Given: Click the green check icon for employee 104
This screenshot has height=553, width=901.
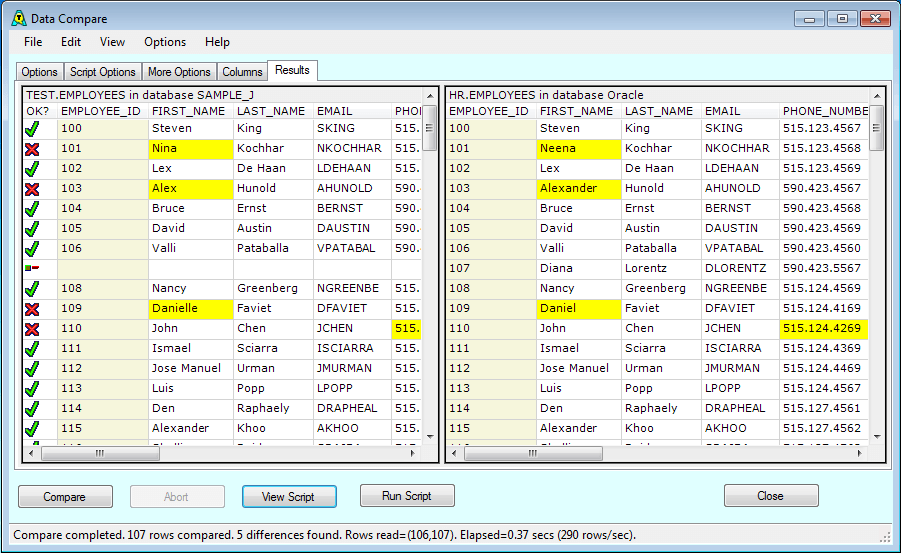Looking at the screenshot, I should pyautogui.click(x=32, y=209).
